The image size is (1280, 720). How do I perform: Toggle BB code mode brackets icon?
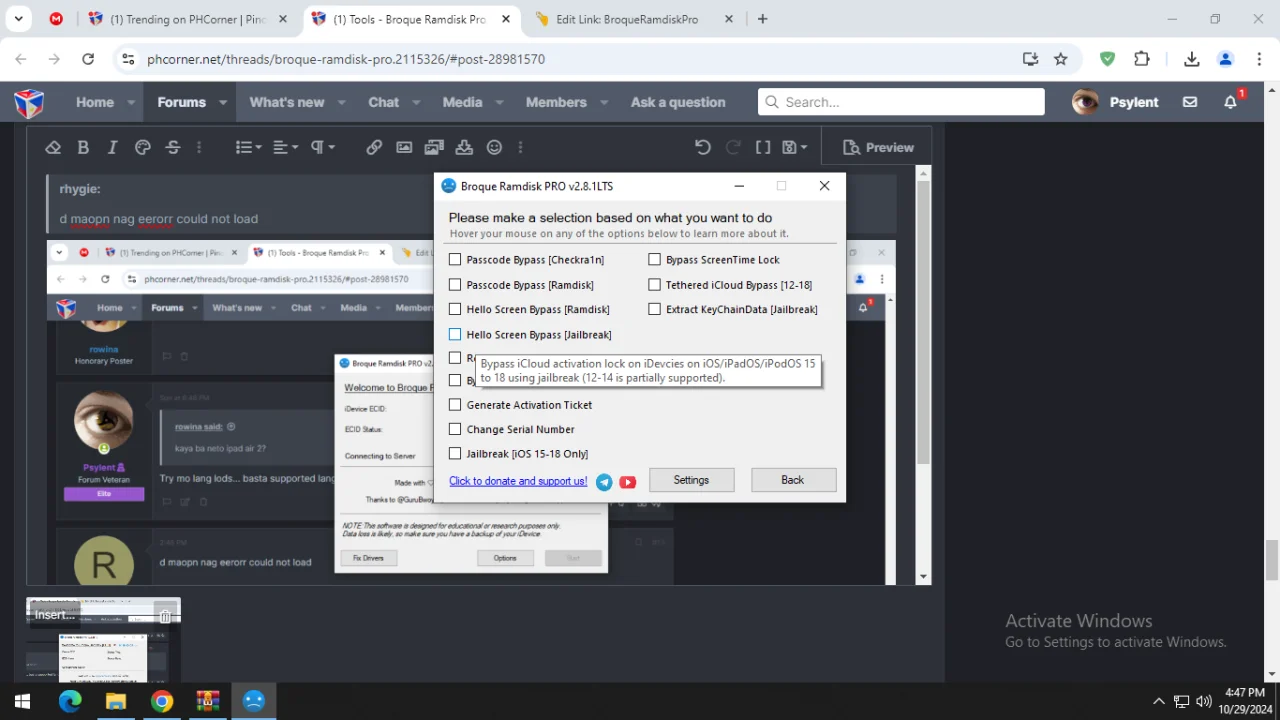point(763,147)
